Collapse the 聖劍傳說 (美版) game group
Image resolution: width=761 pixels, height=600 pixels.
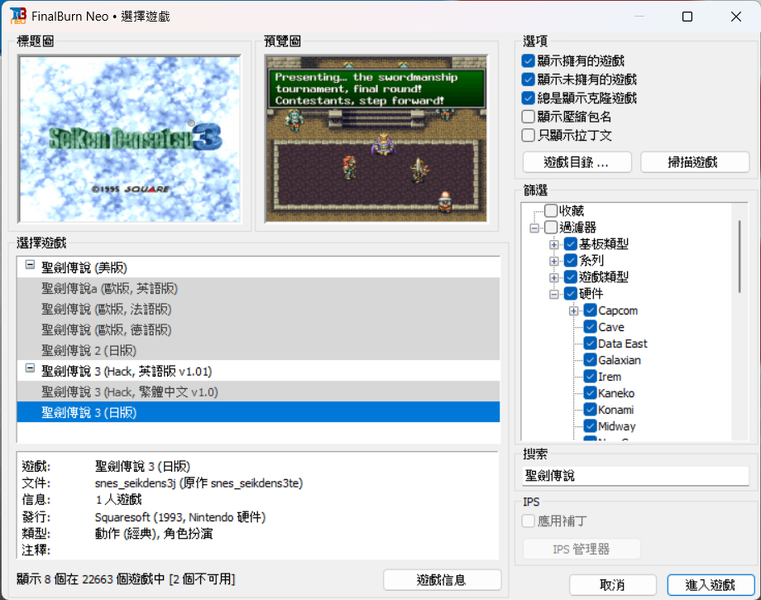[30, 265]
